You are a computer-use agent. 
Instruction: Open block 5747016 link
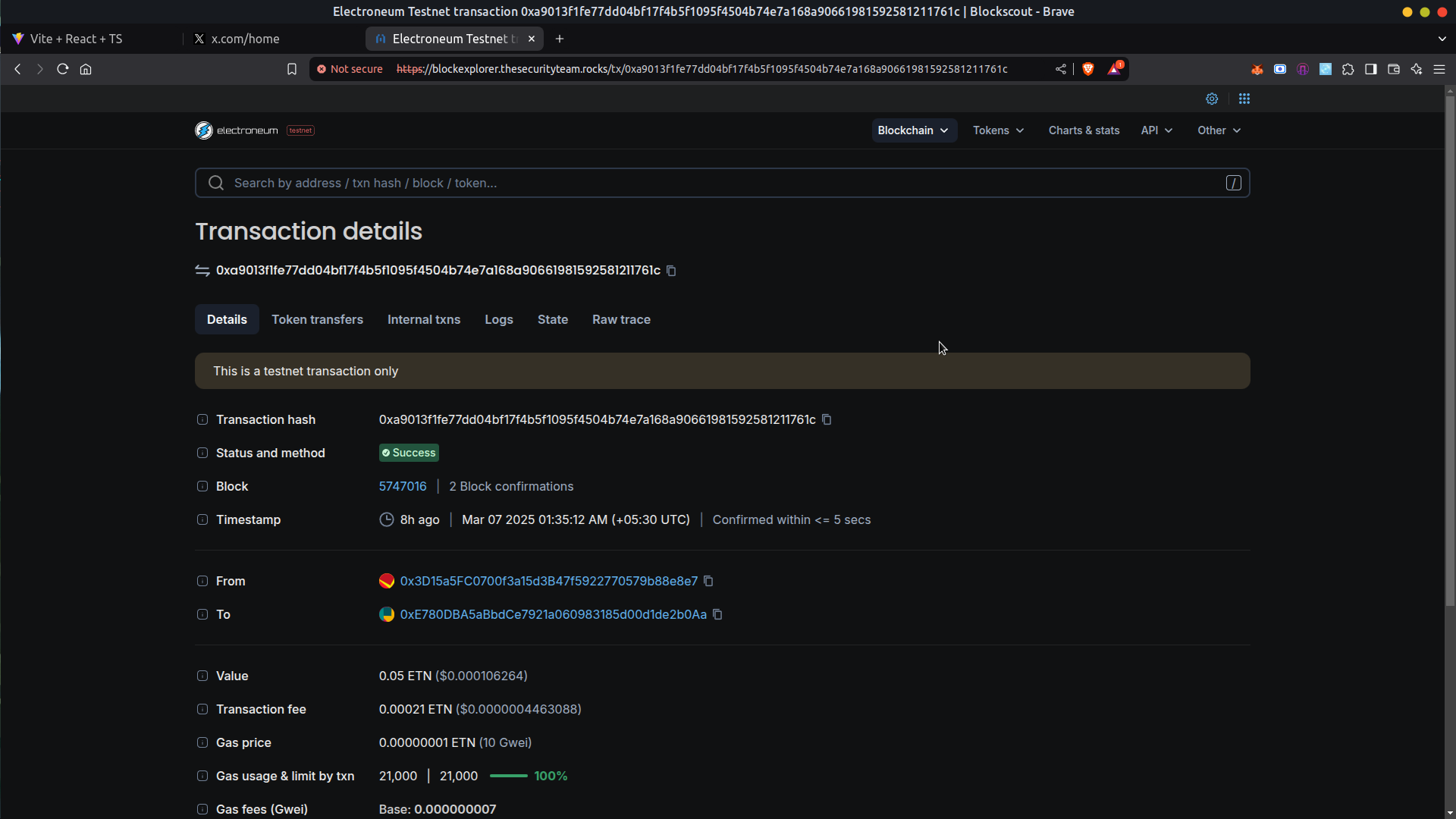point(403,486)
